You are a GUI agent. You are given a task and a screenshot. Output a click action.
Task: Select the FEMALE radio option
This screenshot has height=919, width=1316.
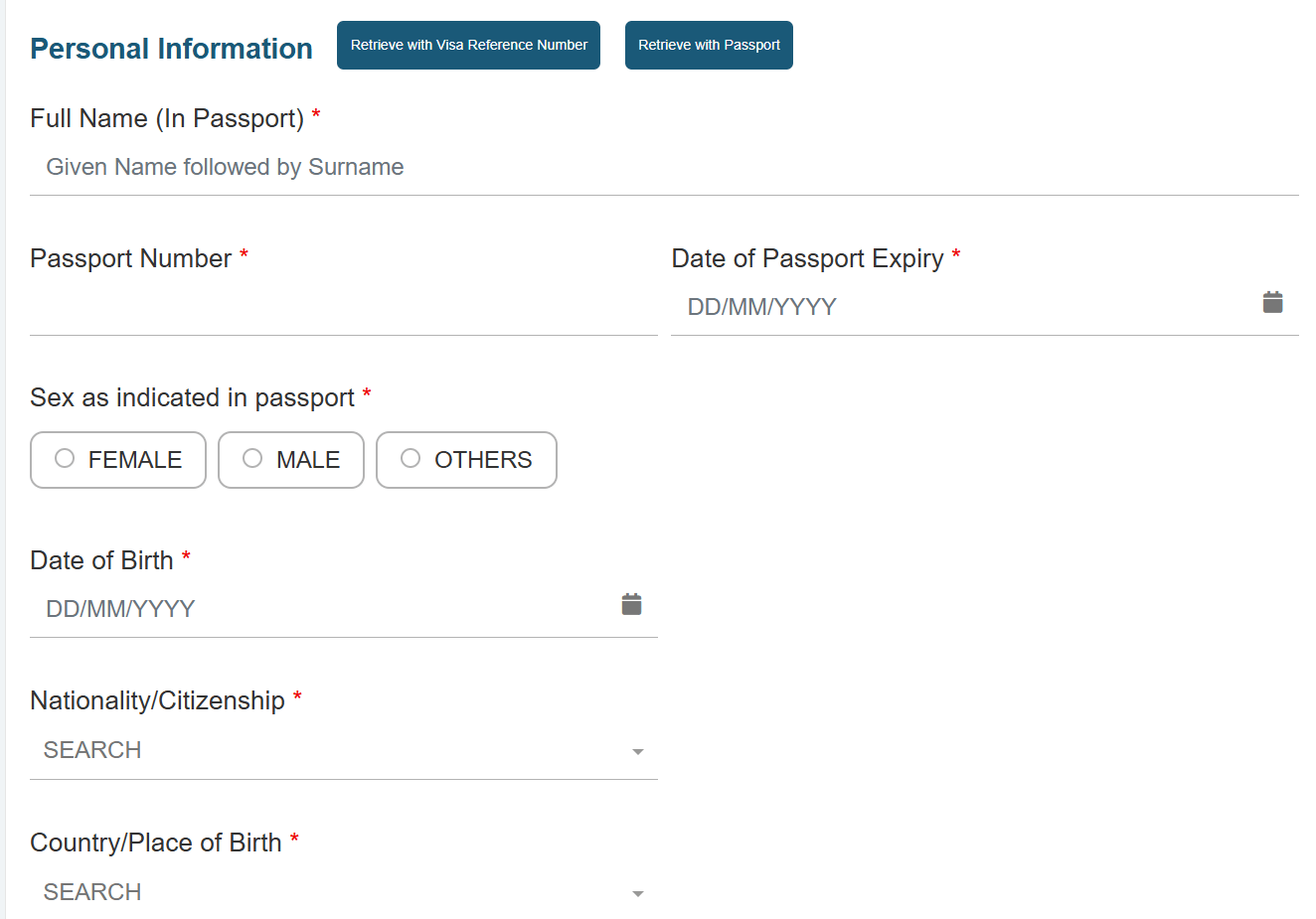pos(66,458)
